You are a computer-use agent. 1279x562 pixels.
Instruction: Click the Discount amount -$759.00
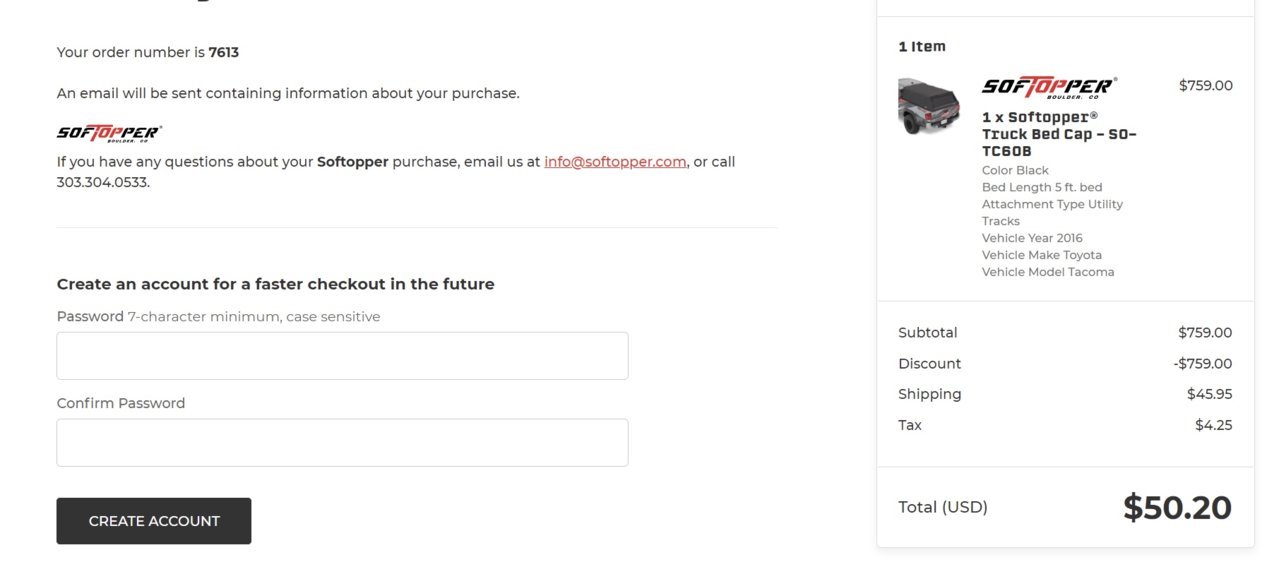pyautogui.click(x=1203, y=363)
